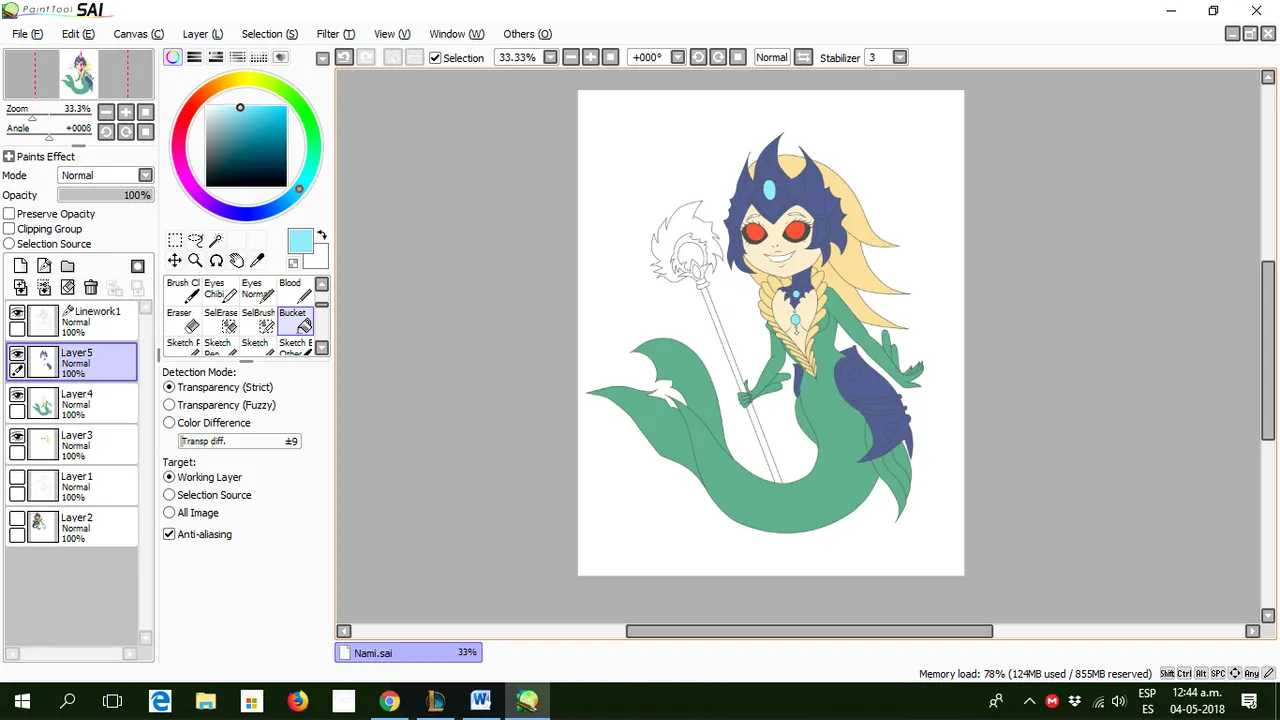Select the Hand pan tool
The image size is (1280, 720).
pos(237,261)
